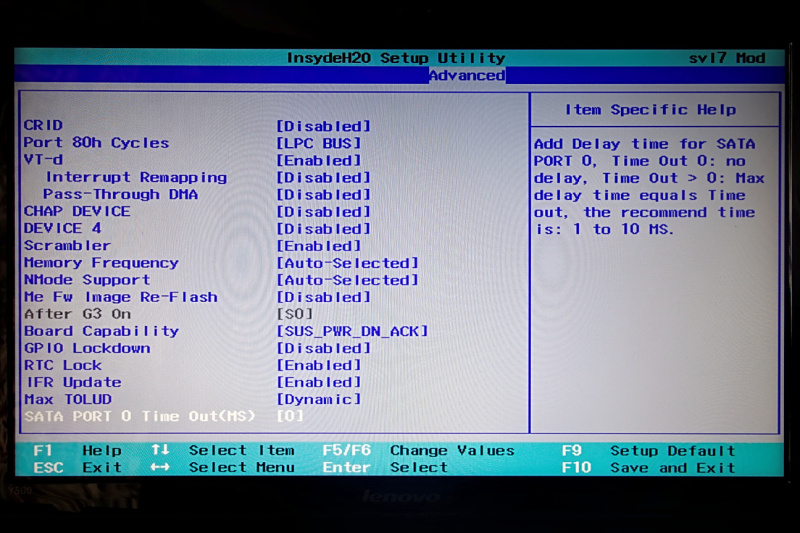The image size is (800, 533).
Task: Toggle Me Fw Image Re-Flash Disabled value
Action: click(x=323, y=297)
